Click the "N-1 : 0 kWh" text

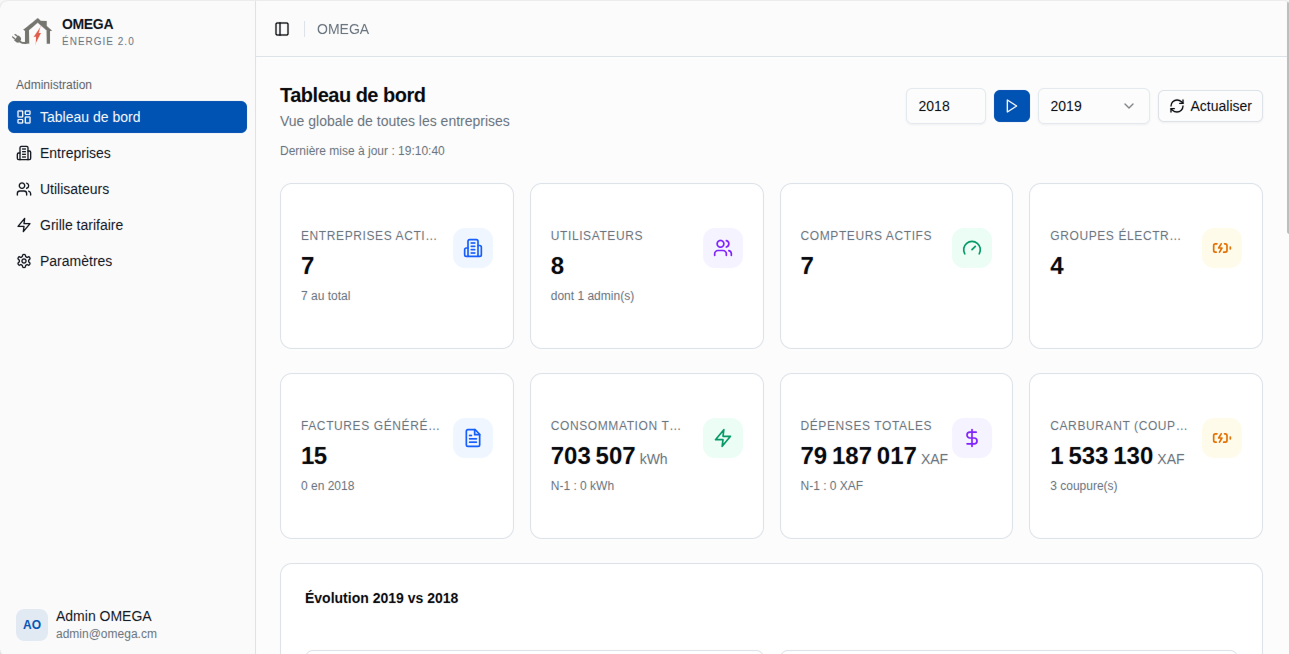[x=583, y=486]
